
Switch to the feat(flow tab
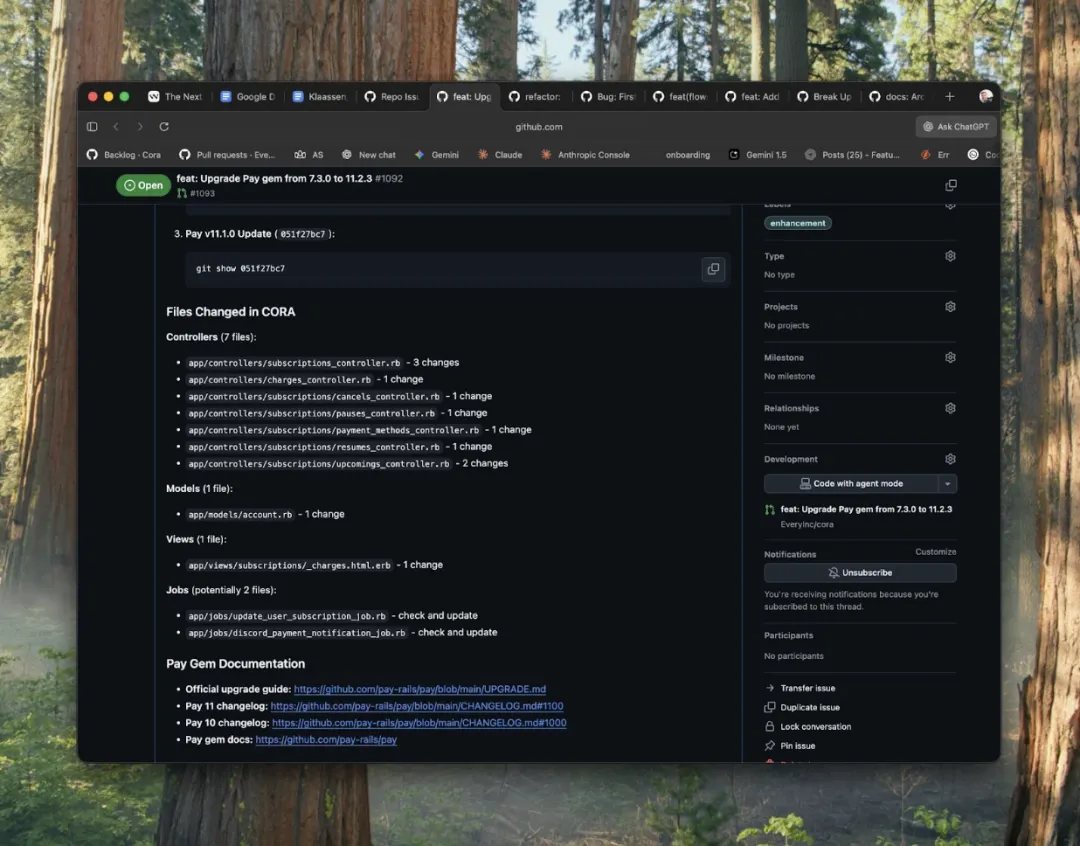[681, 96]
